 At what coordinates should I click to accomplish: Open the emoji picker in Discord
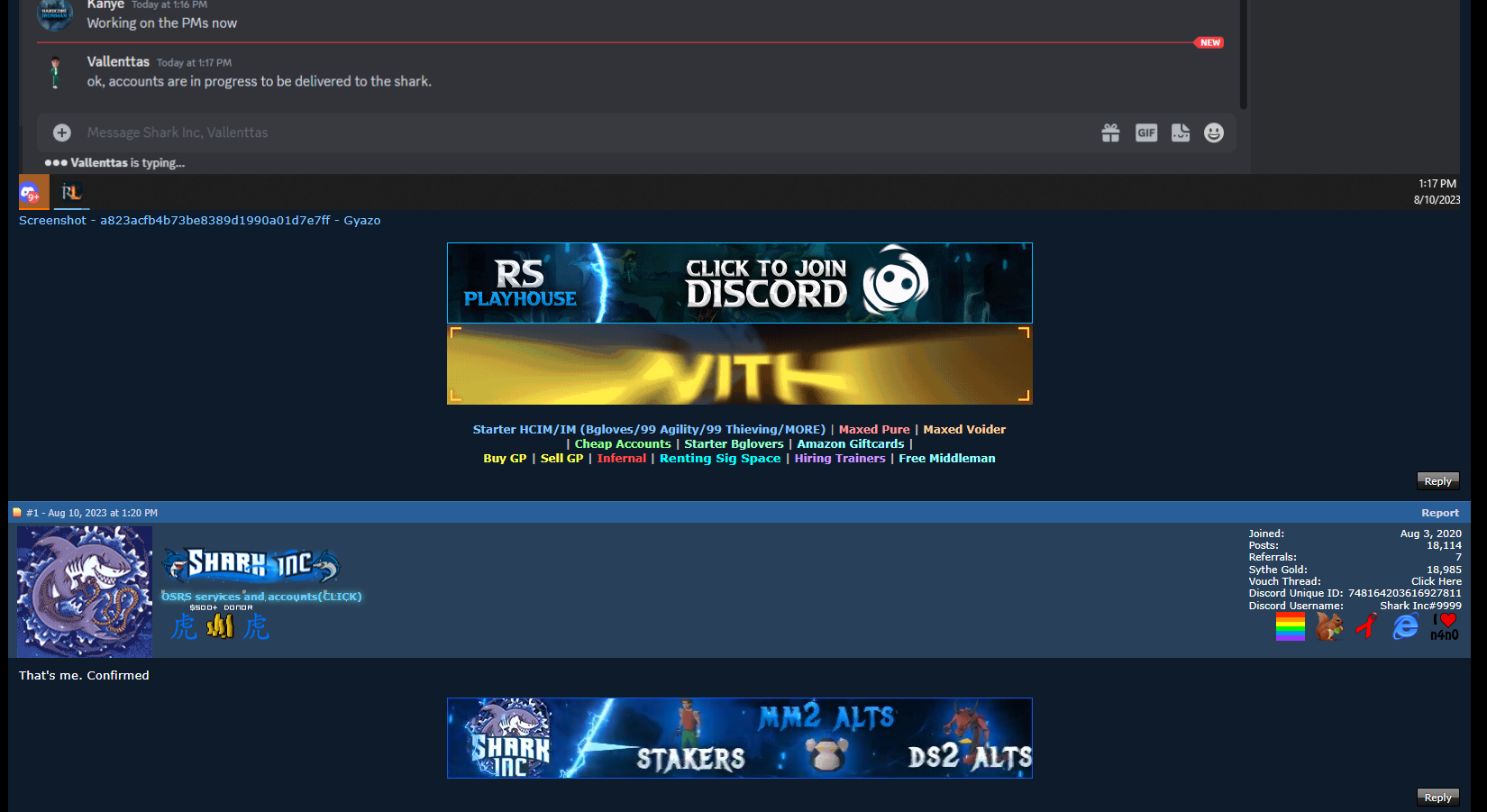(x=1214, y=132)
